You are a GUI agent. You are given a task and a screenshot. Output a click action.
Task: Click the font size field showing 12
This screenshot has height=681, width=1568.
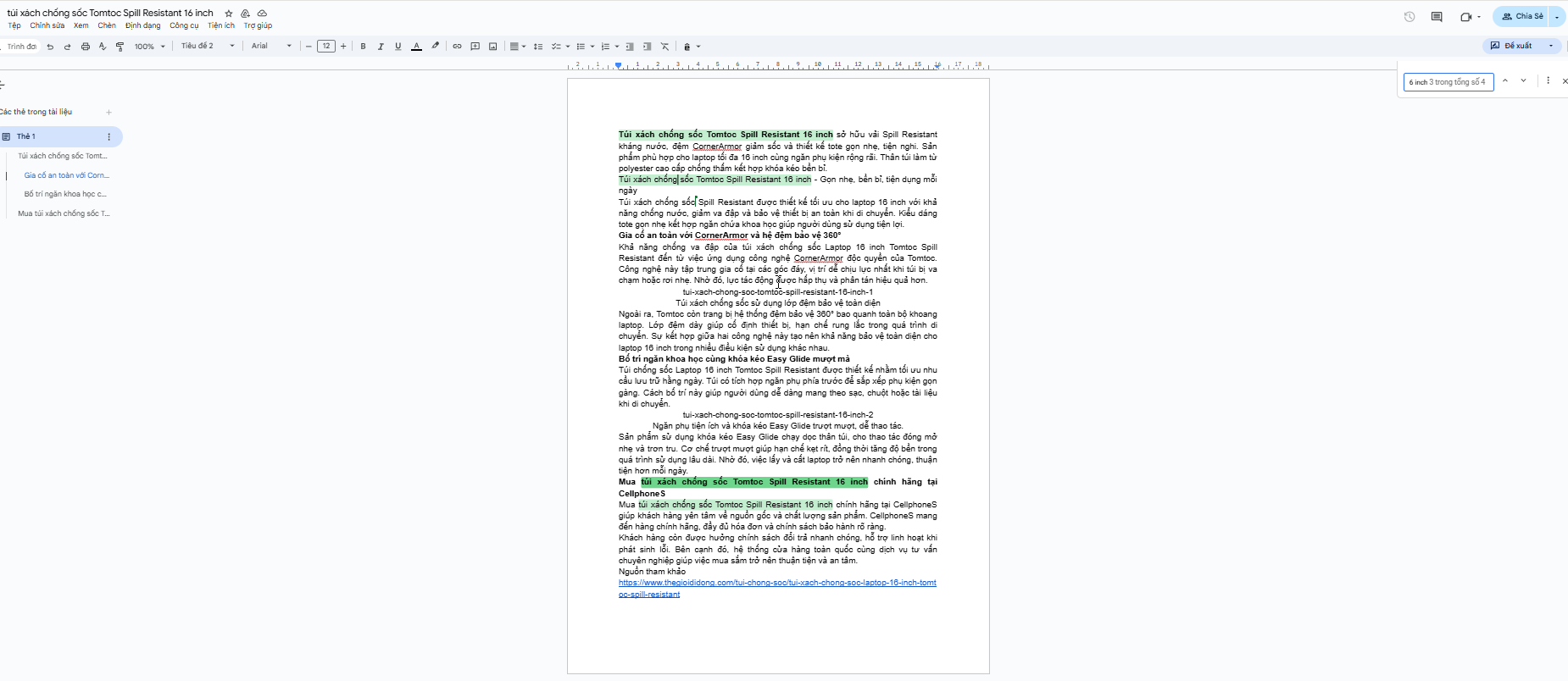326,47
